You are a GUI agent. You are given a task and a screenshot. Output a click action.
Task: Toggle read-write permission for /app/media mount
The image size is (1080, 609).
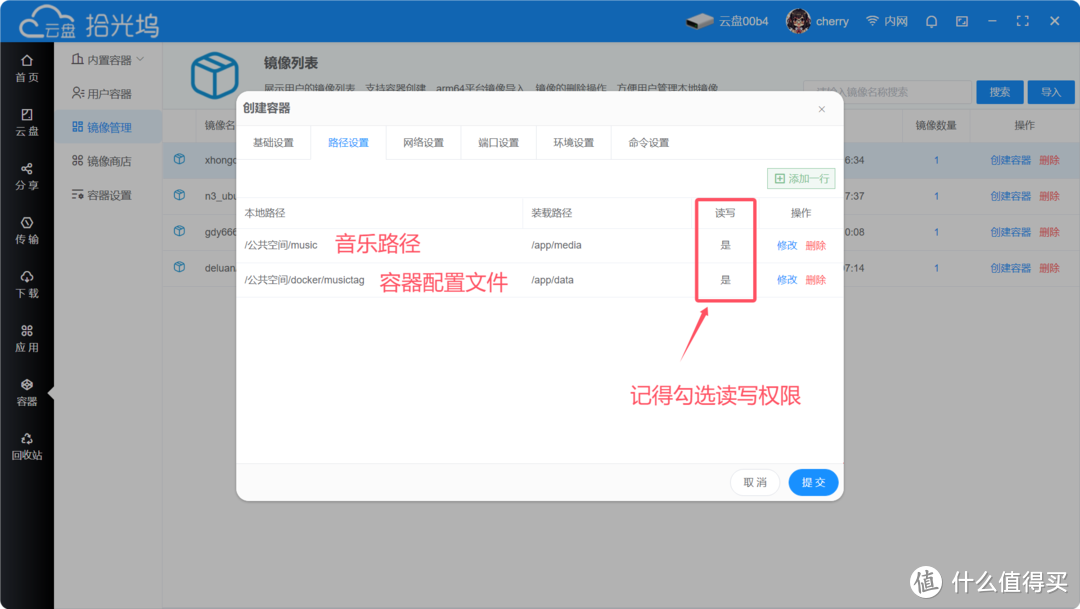click(x=725, y=244)
